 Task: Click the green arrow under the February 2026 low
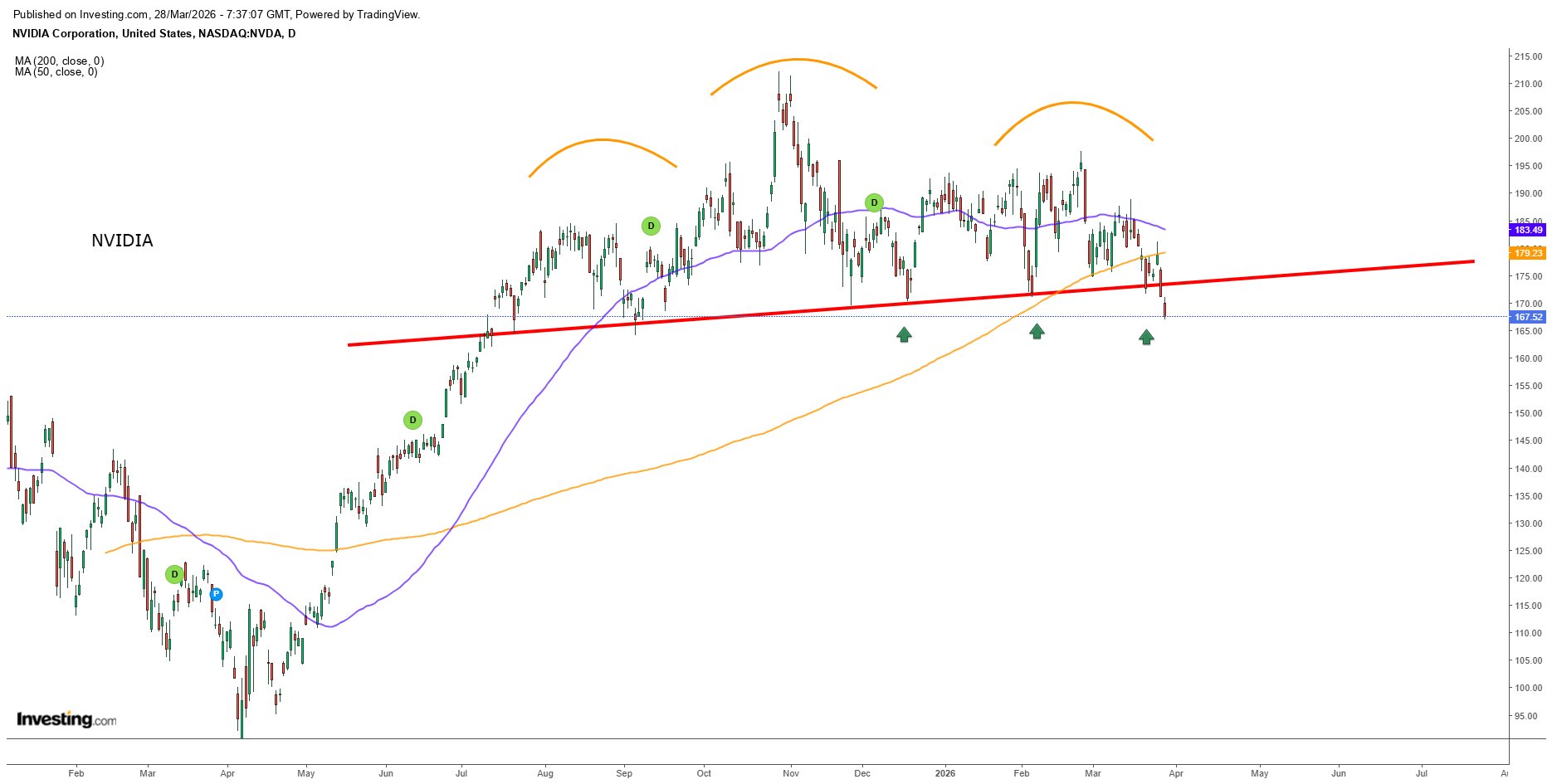[1037, 331]
